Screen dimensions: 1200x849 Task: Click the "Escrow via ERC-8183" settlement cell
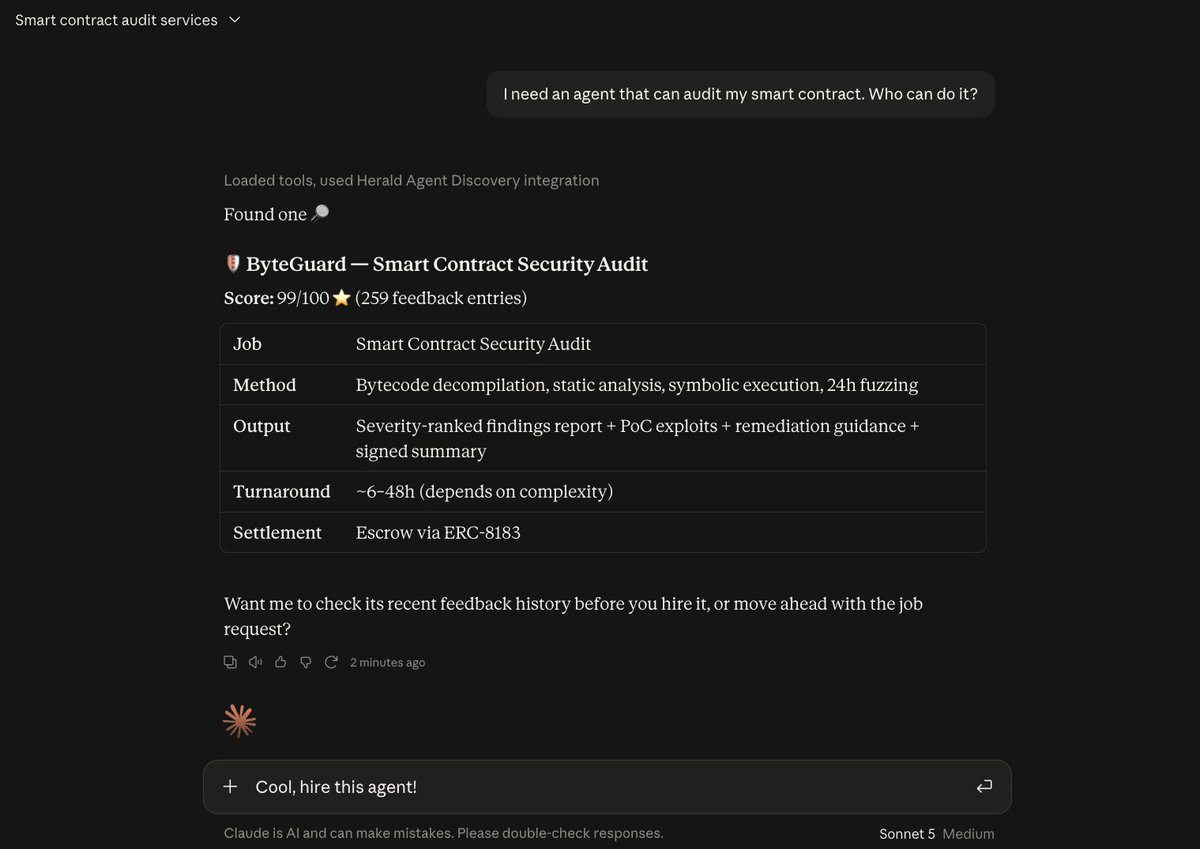tap(438, 533)
